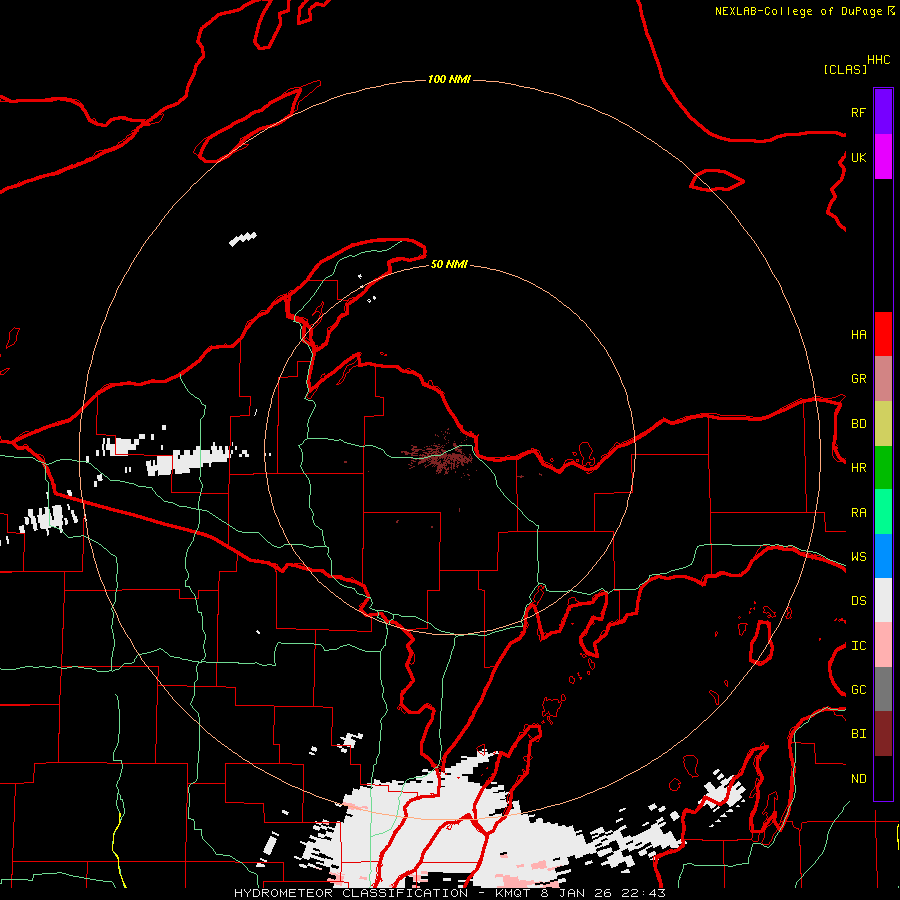Screen dimensions: 900x900
Task: Select the WS blue legend swatch
Action: (883, 556)
